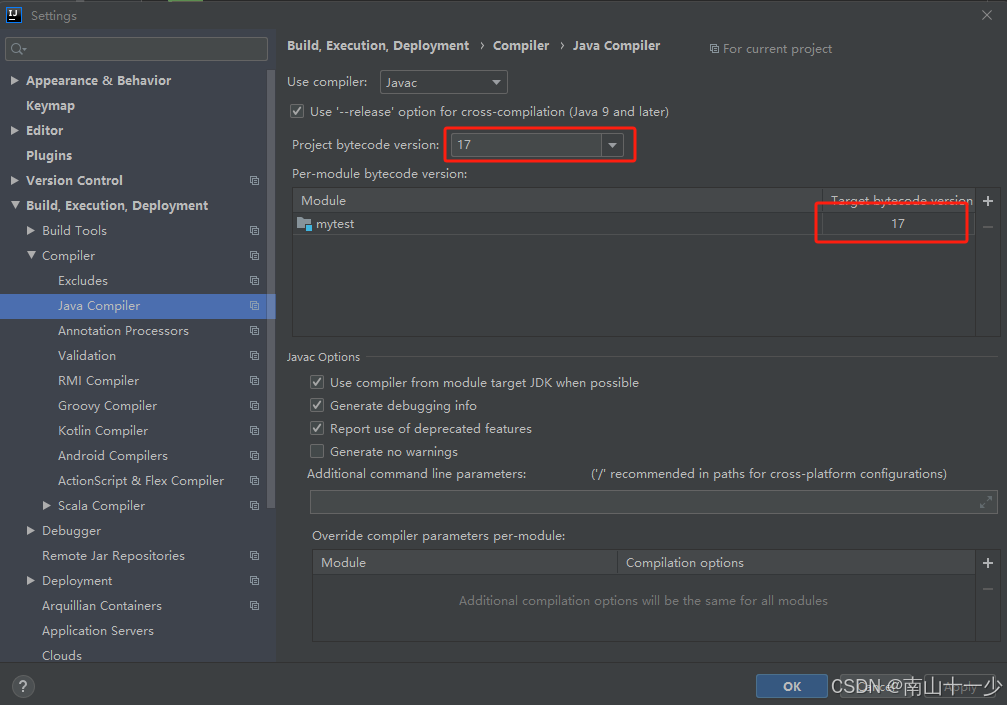Select Keymap in settings tree

(x=50, y=106)
